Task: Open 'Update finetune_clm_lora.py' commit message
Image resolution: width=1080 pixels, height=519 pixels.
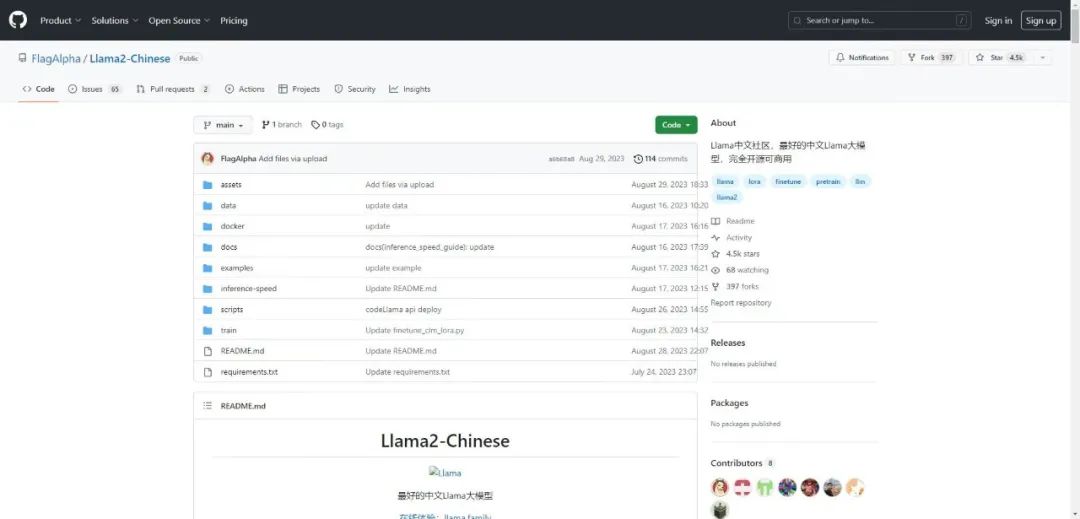Action: (415, 330)
